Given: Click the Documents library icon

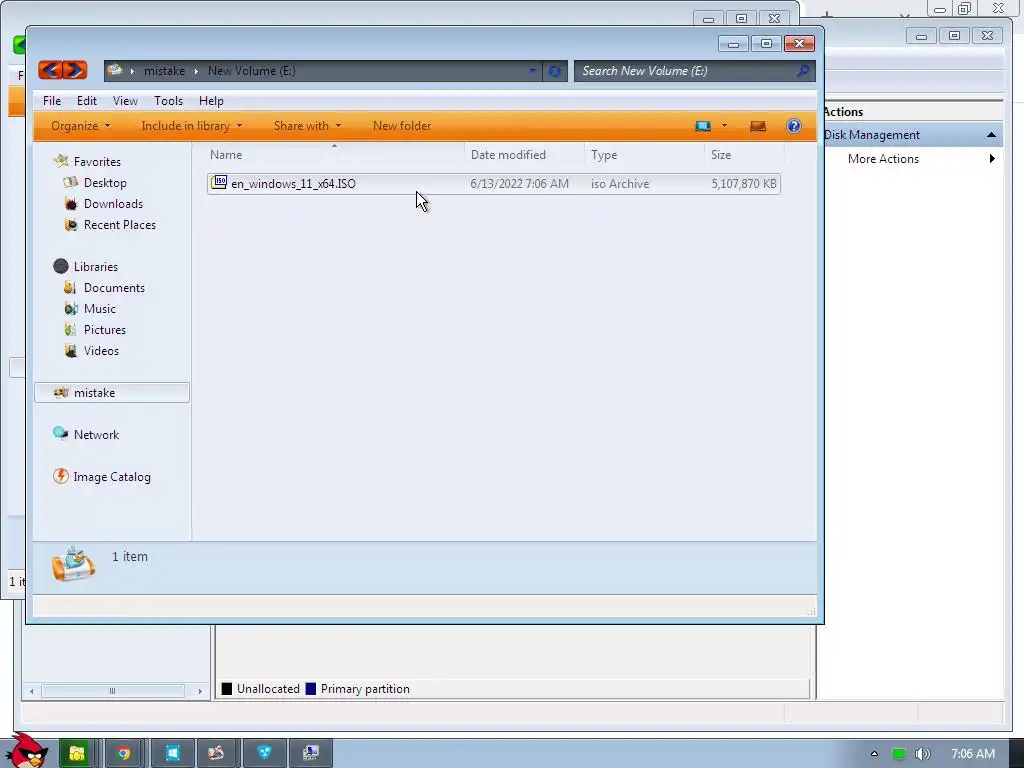Looking at the screenshot, I should click(x=71, y=287).
